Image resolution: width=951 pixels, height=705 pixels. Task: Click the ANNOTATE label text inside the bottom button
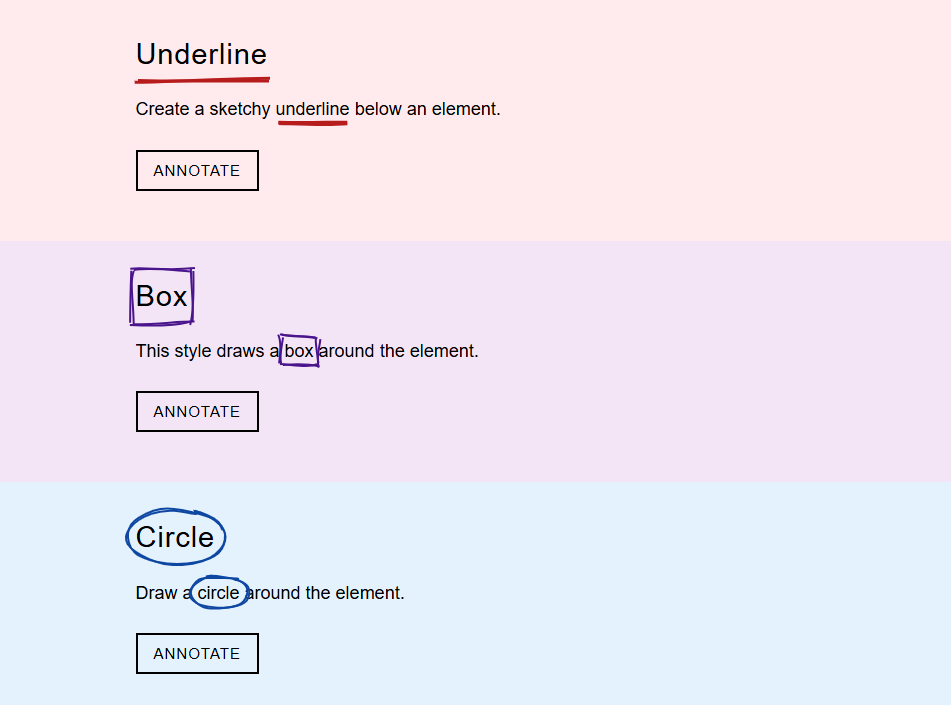[x=196, y=653]
